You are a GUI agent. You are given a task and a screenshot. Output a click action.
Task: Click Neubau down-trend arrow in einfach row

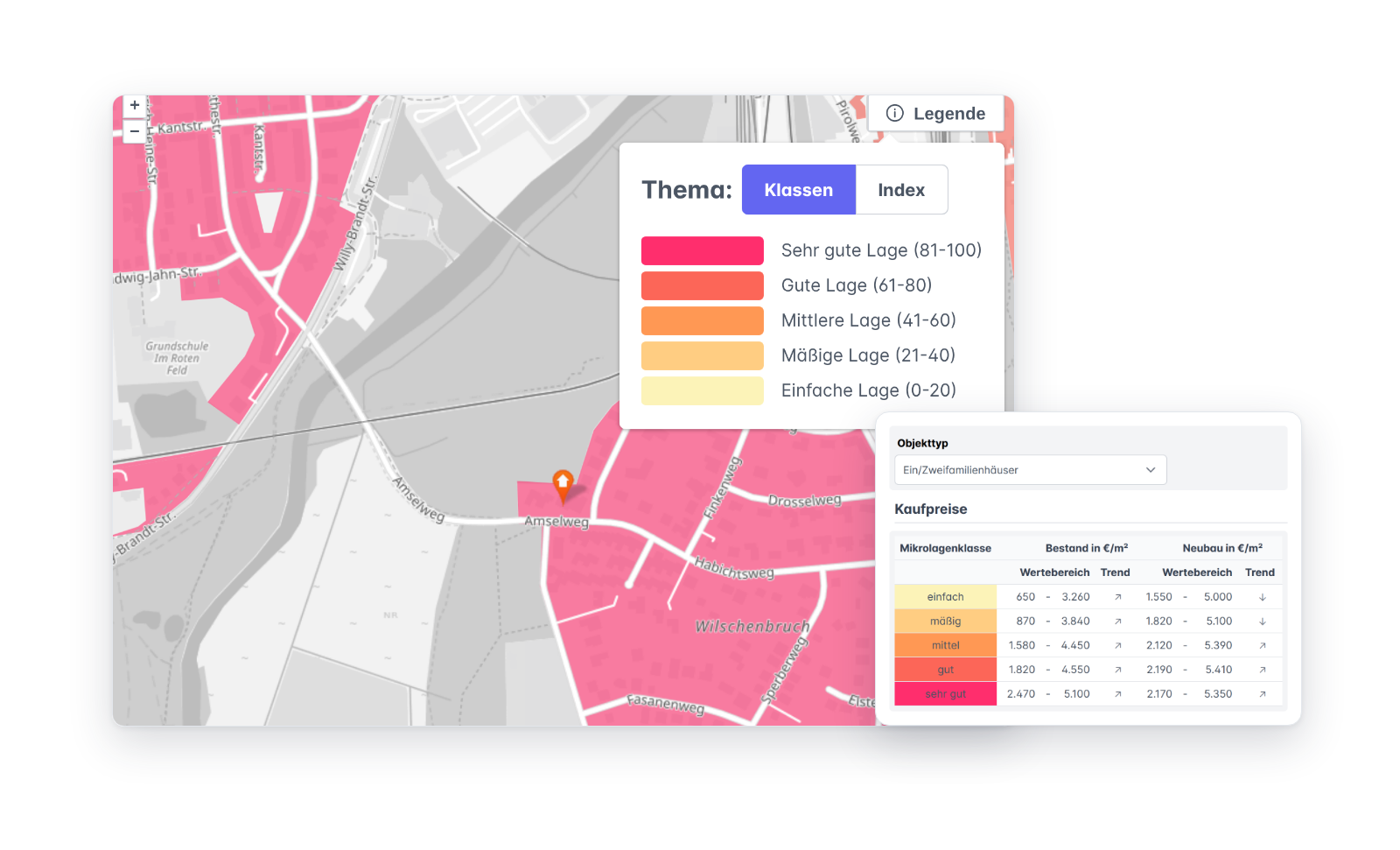[1262, 597]
